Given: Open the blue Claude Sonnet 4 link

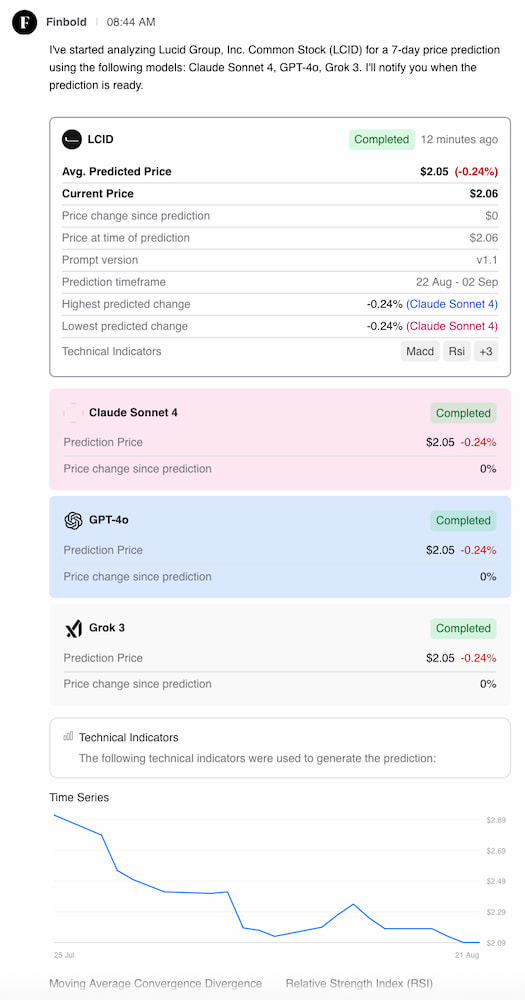Looking at the screenshot, I should pyautogui.click(x=452, y=304).
